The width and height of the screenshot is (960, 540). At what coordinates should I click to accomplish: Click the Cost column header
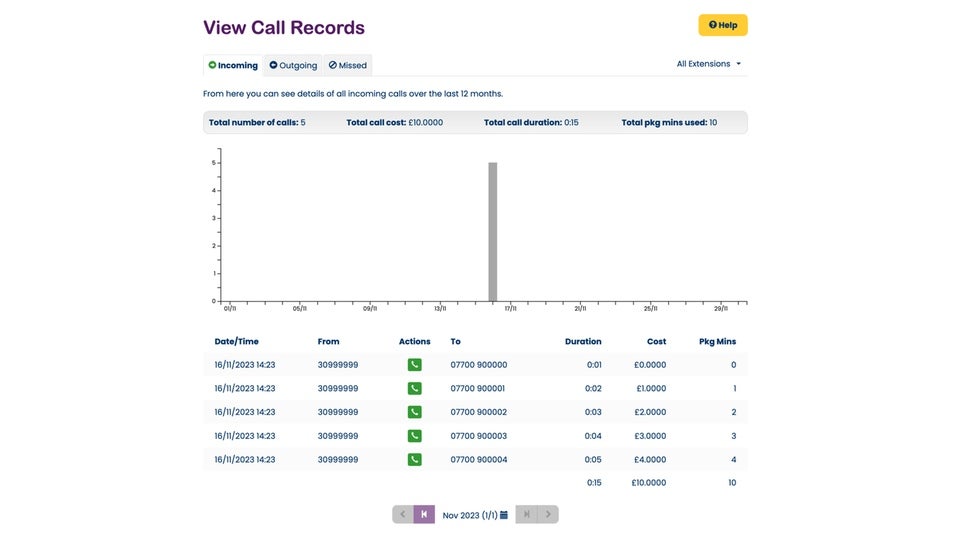click(656, 342)
